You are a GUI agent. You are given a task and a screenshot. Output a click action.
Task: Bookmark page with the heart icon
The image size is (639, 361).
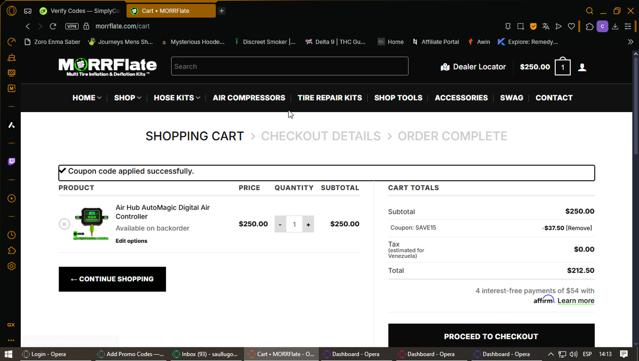coord(571,26)
